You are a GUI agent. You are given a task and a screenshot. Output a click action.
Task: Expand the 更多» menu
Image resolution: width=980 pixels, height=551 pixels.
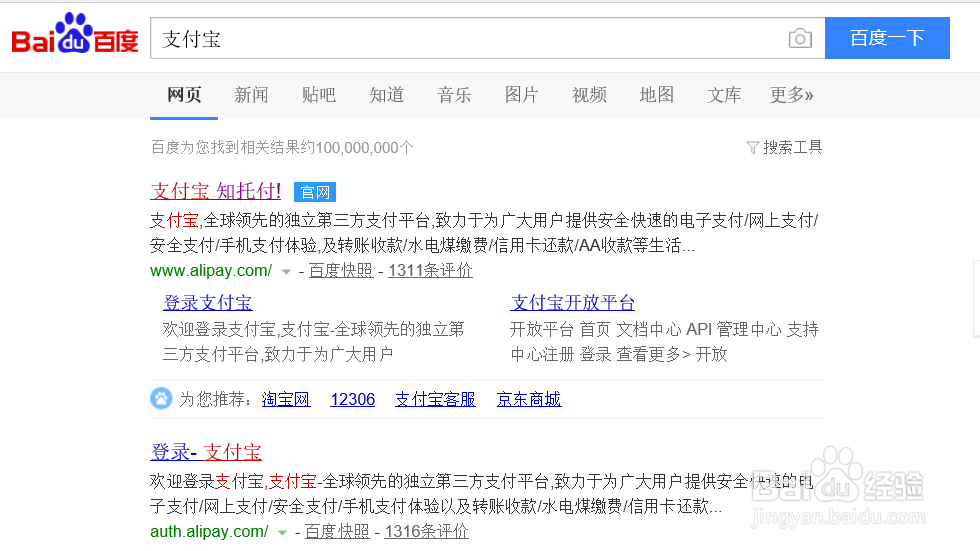coord(791,95)
